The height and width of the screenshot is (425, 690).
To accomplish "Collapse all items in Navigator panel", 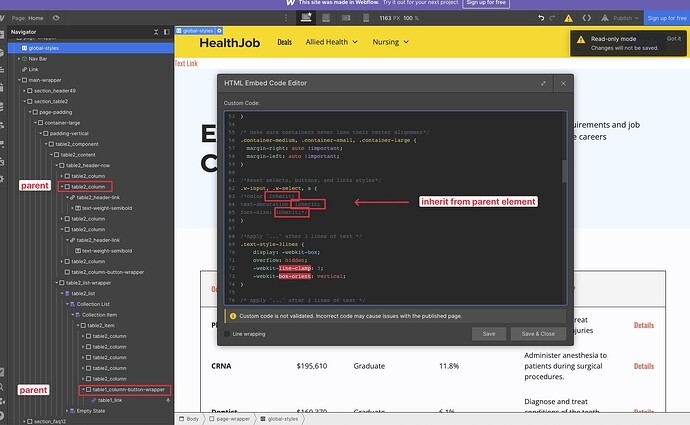I will pyautogui.click(x=156, y=32).
